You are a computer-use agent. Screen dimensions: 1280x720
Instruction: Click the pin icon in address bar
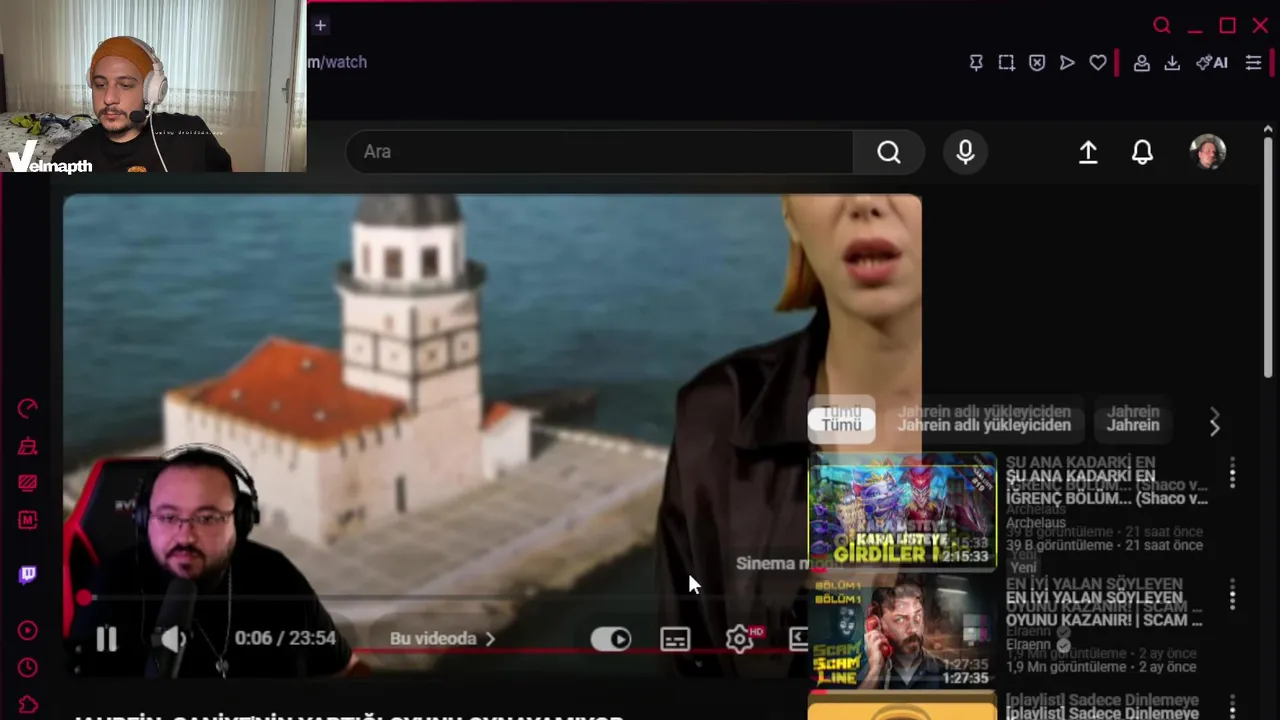click(x=976, y=63)
